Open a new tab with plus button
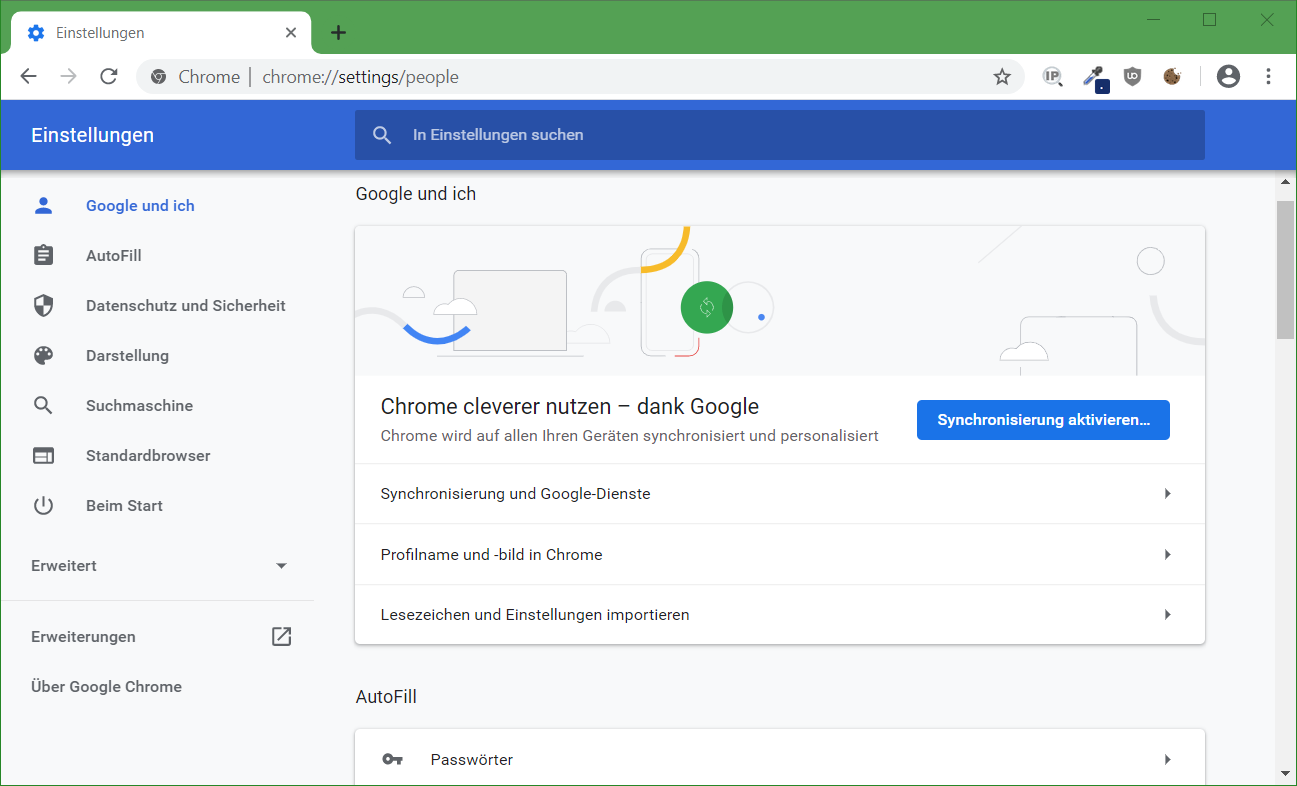This screenshot has height=786, width=1297. click(338, 33)
